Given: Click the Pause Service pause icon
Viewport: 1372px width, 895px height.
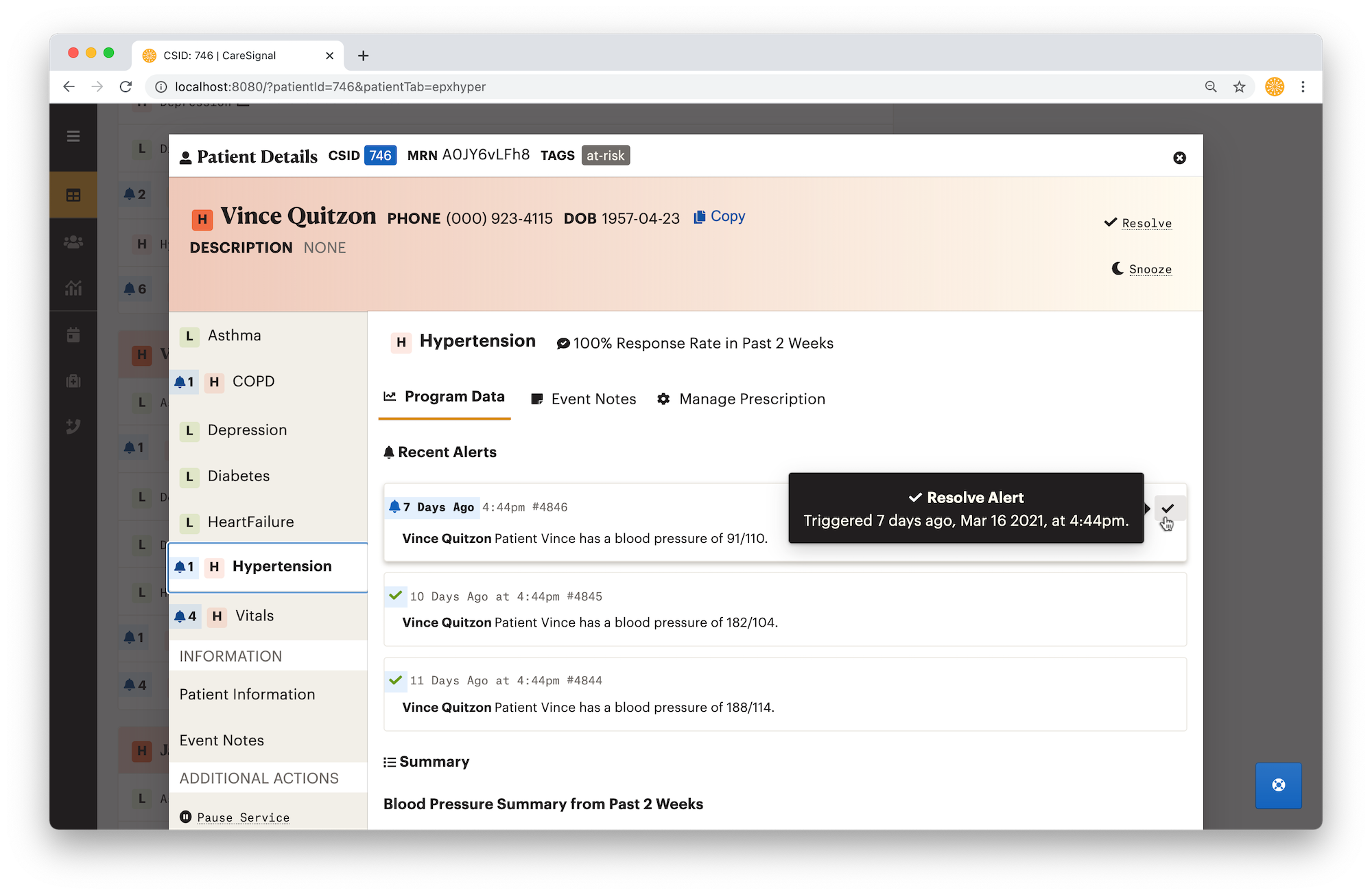Looking at the screenshot, I should [x=185, y=817].
